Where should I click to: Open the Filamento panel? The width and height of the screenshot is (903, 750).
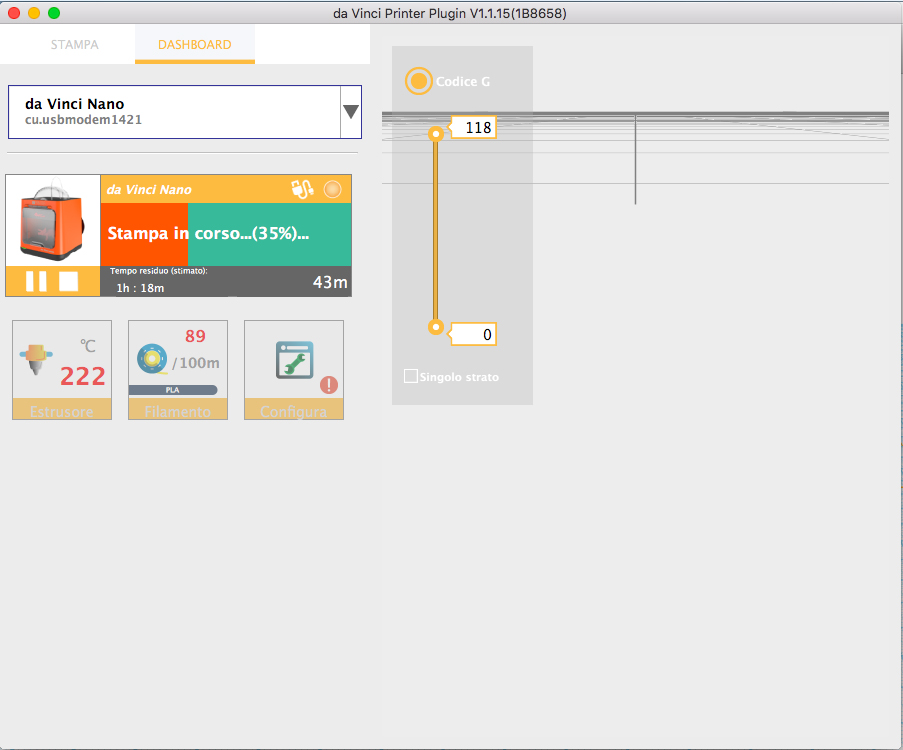click(178, 370)
